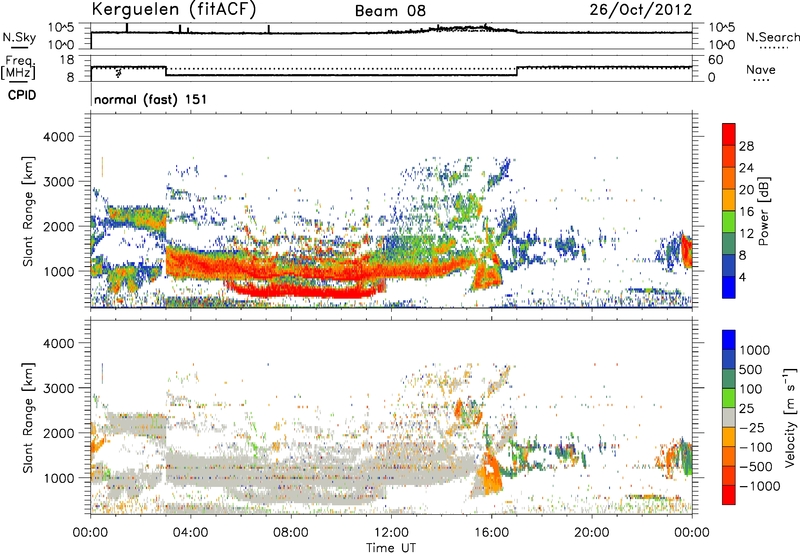Click the power panel 'Slant Range [km]' label
The height and width of the screenshot is (554, 800).
click(x=28, y=211)
